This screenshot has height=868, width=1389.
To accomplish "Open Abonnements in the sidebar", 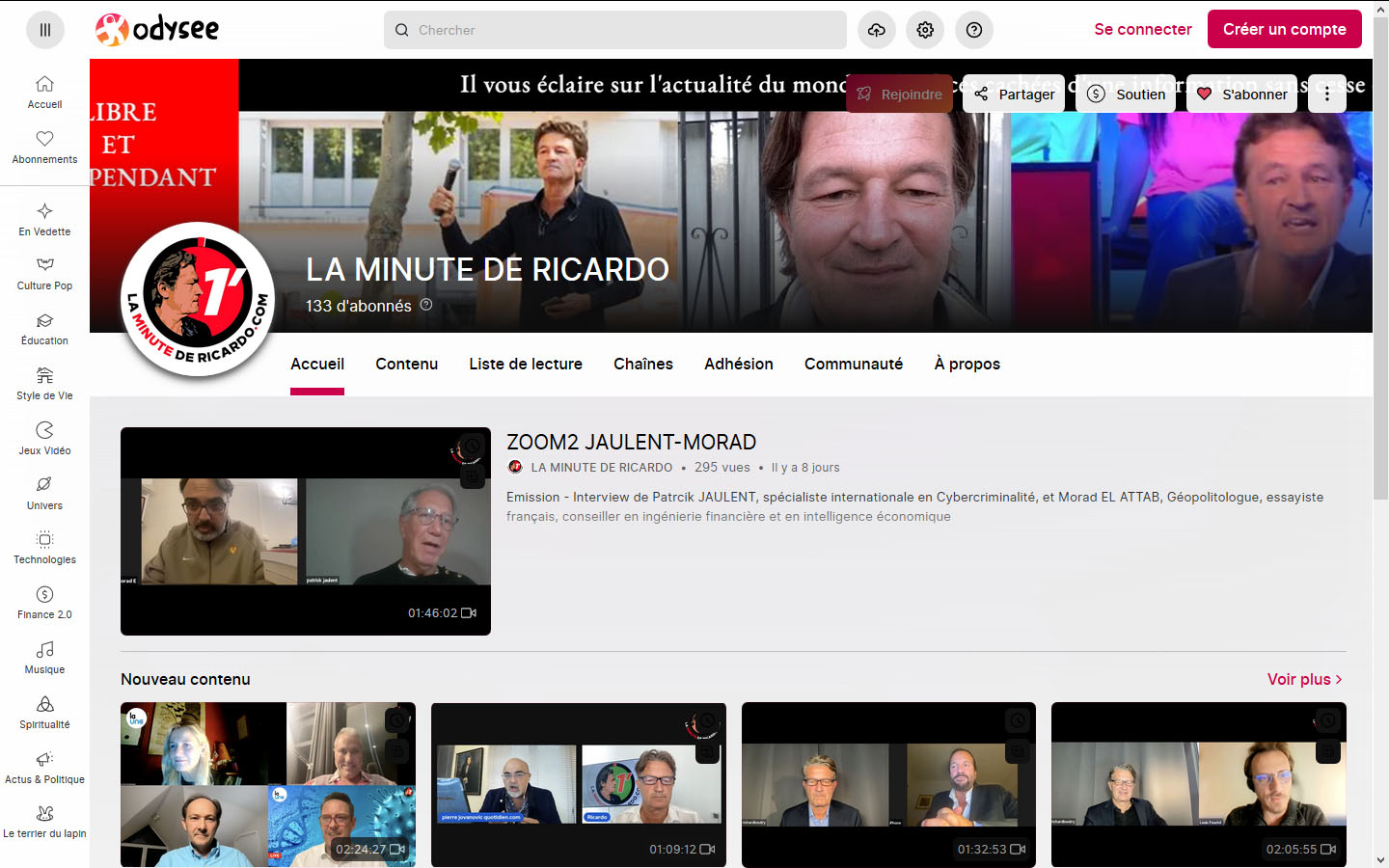I will coord(44,148).
